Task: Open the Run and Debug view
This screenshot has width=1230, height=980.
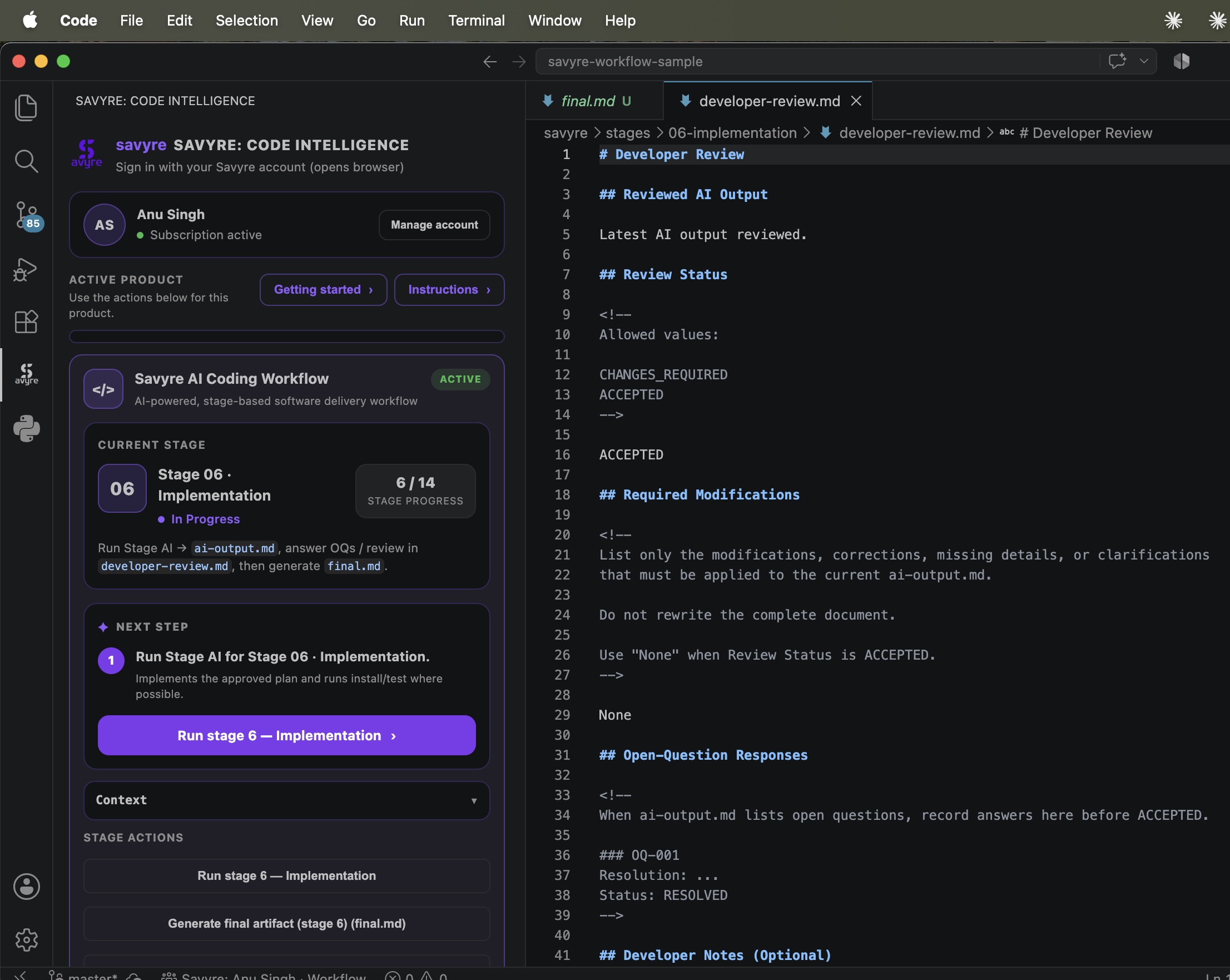Action: (x=26, y=269)
